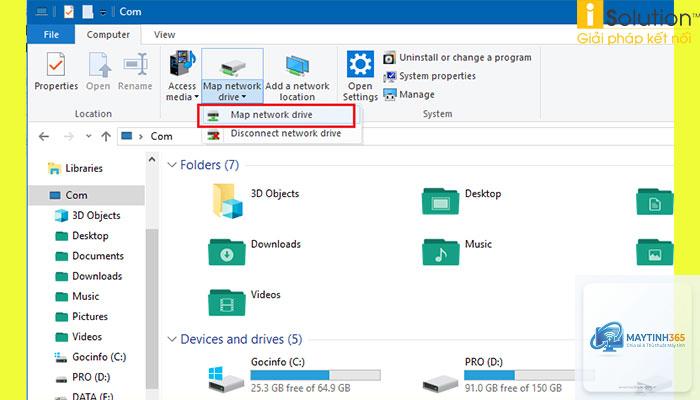The width and height of the screenshot is (700, 400).
Task: Click the Open Settings gear icon
Action: click(360, 64)
